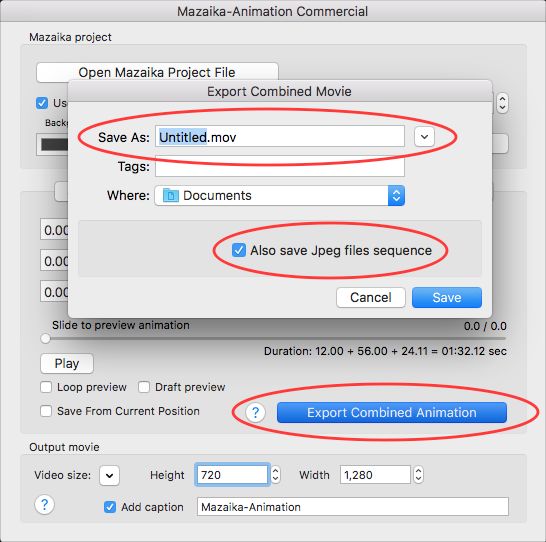The height and width of the screenshot is (542, 546).
Task: Open the Video size dropdown
Action: pos(109,475)
